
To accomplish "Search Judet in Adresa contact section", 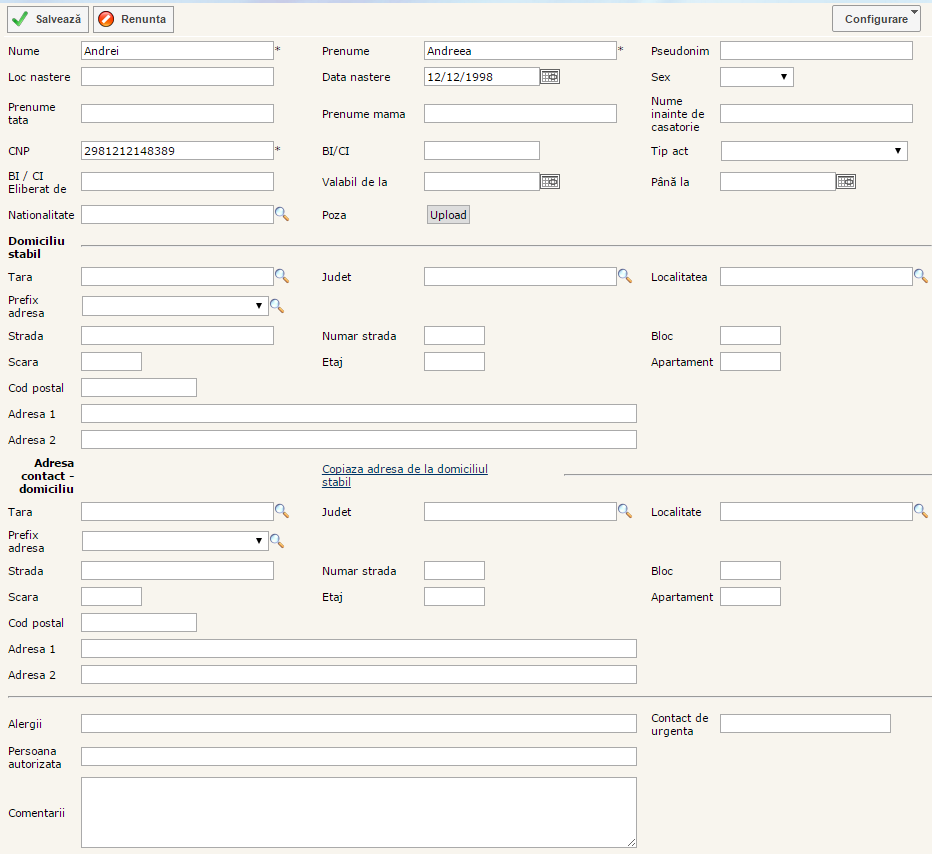I will coord(625,511).
